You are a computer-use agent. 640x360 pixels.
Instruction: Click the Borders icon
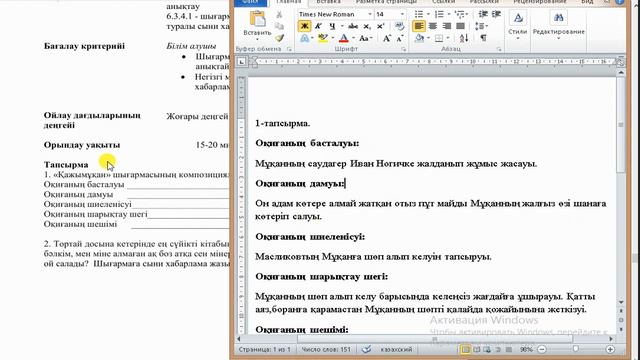click(439, 38)
